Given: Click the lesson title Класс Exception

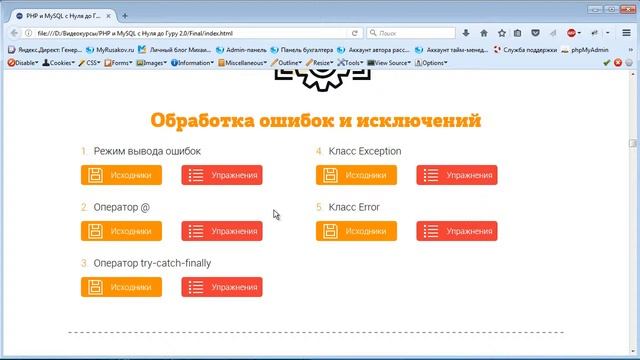Looking at the screenshot, I should tap(365, 151).
